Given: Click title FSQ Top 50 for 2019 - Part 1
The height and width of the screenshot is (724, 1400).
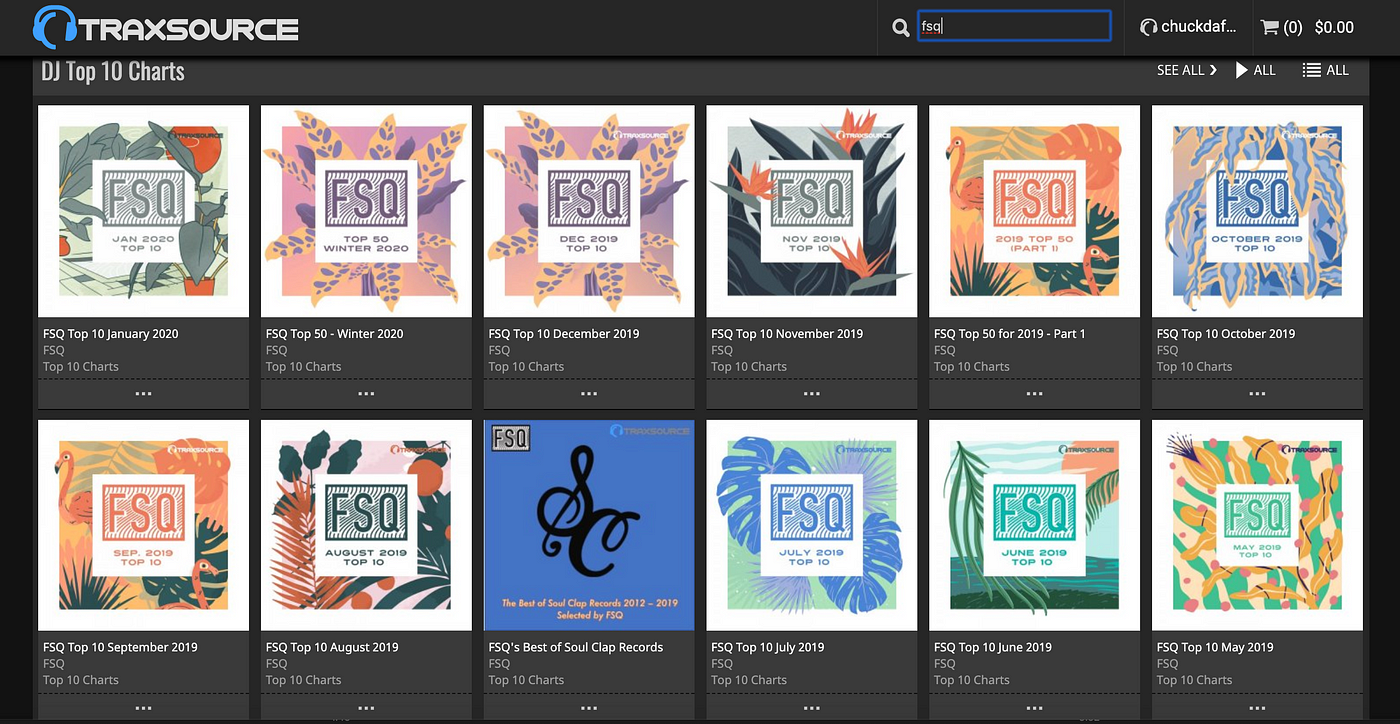Looking at the screenshot, I should point(1010,334).
